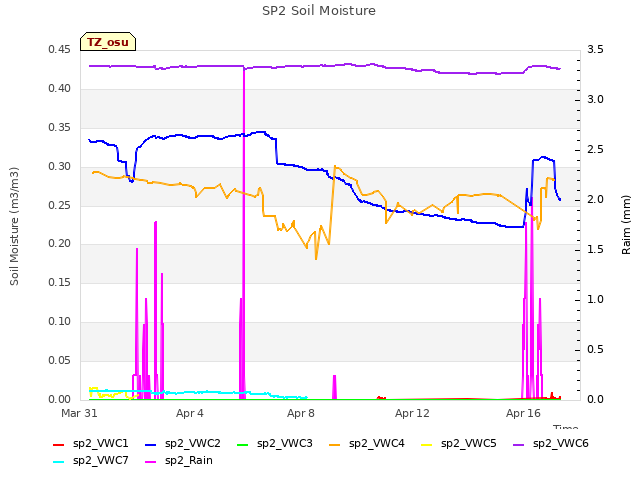Click the 0.10 left axis tick value
640x480 pixels.
tap(59, 321)
